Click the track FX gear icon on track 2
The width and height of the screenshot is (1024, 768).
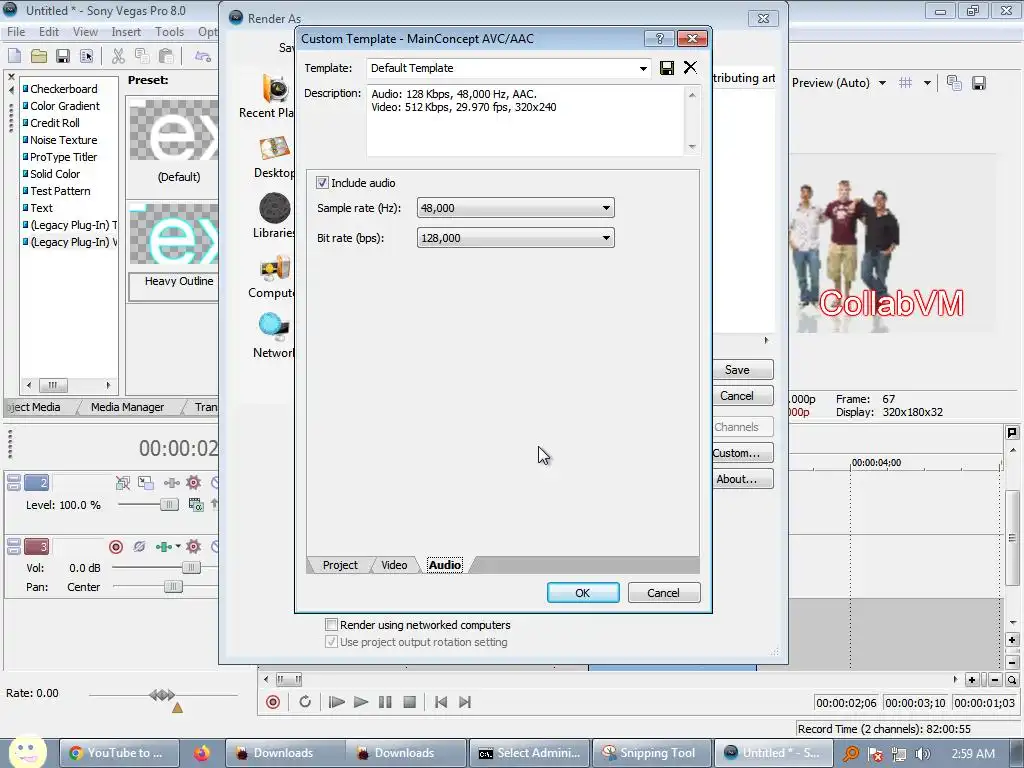pyautogui.click(x=193, y=483)
